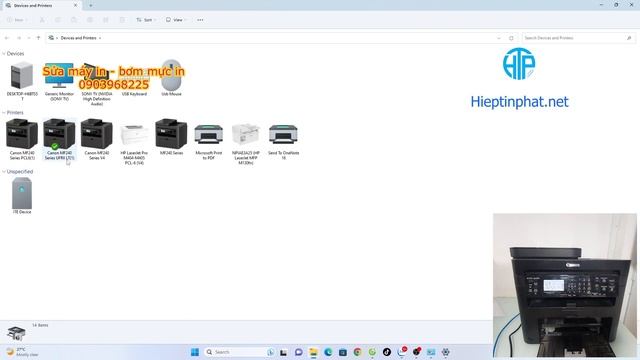Open the Windows Start menu
The height and width of the screenshot is (360, 640).
195,352
